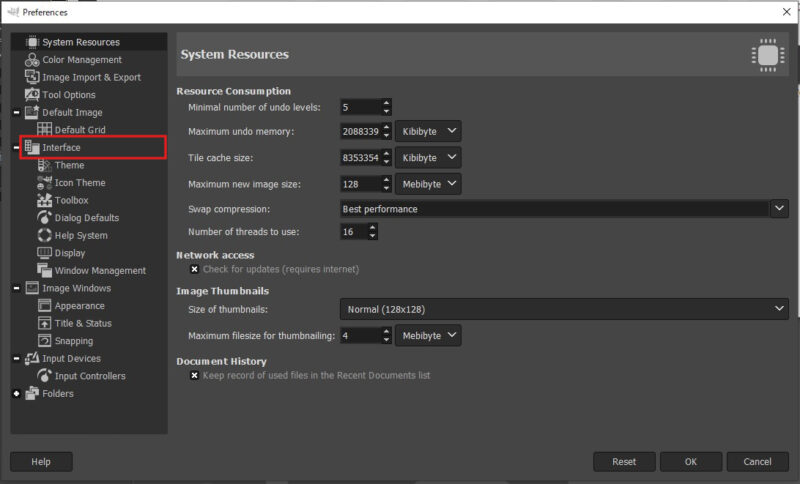Toggle Check for updates checkbox

pyautogui.click(x=194, y=269)
